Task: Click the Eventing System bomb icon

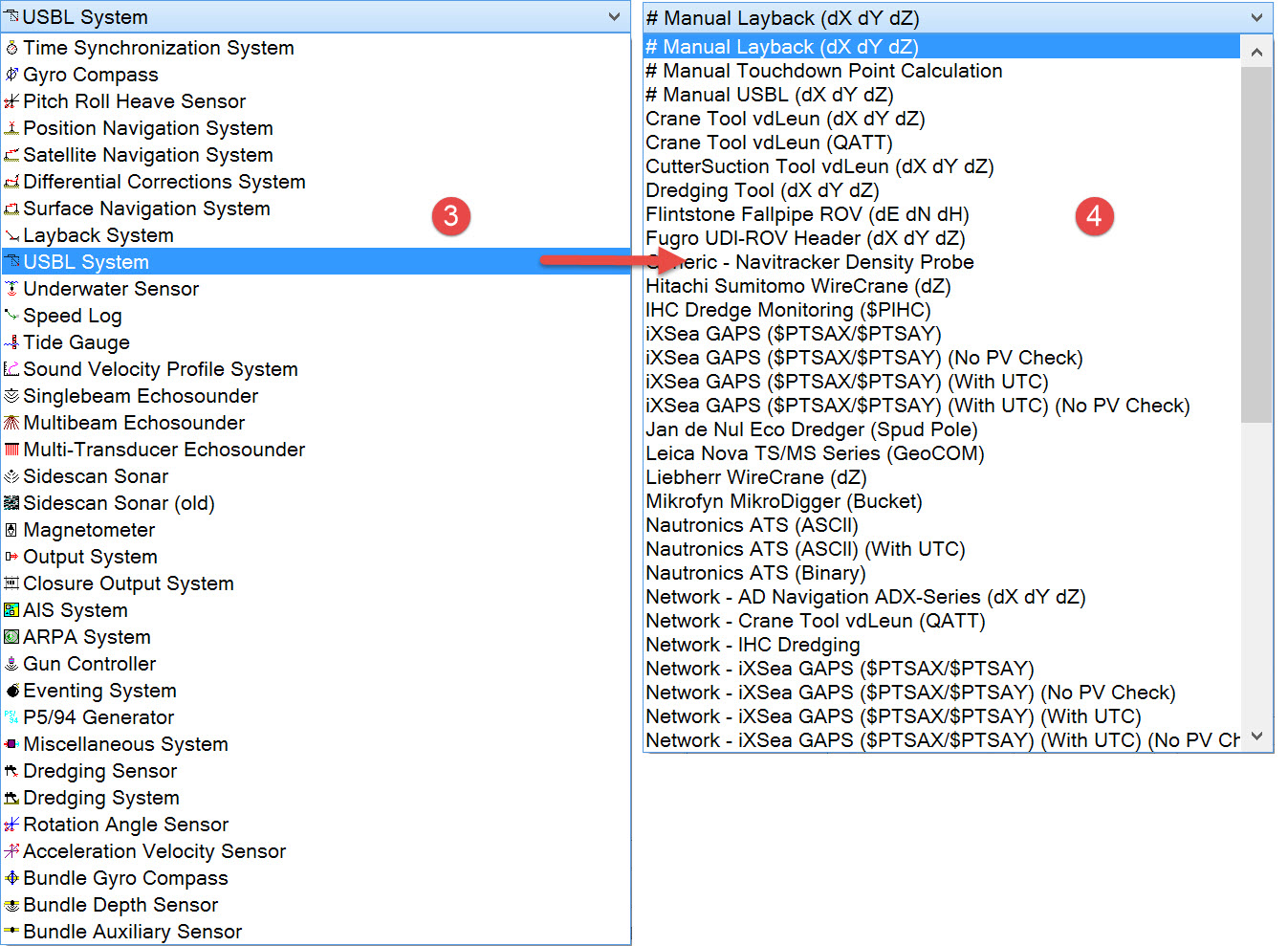Action: pos(11,691)
